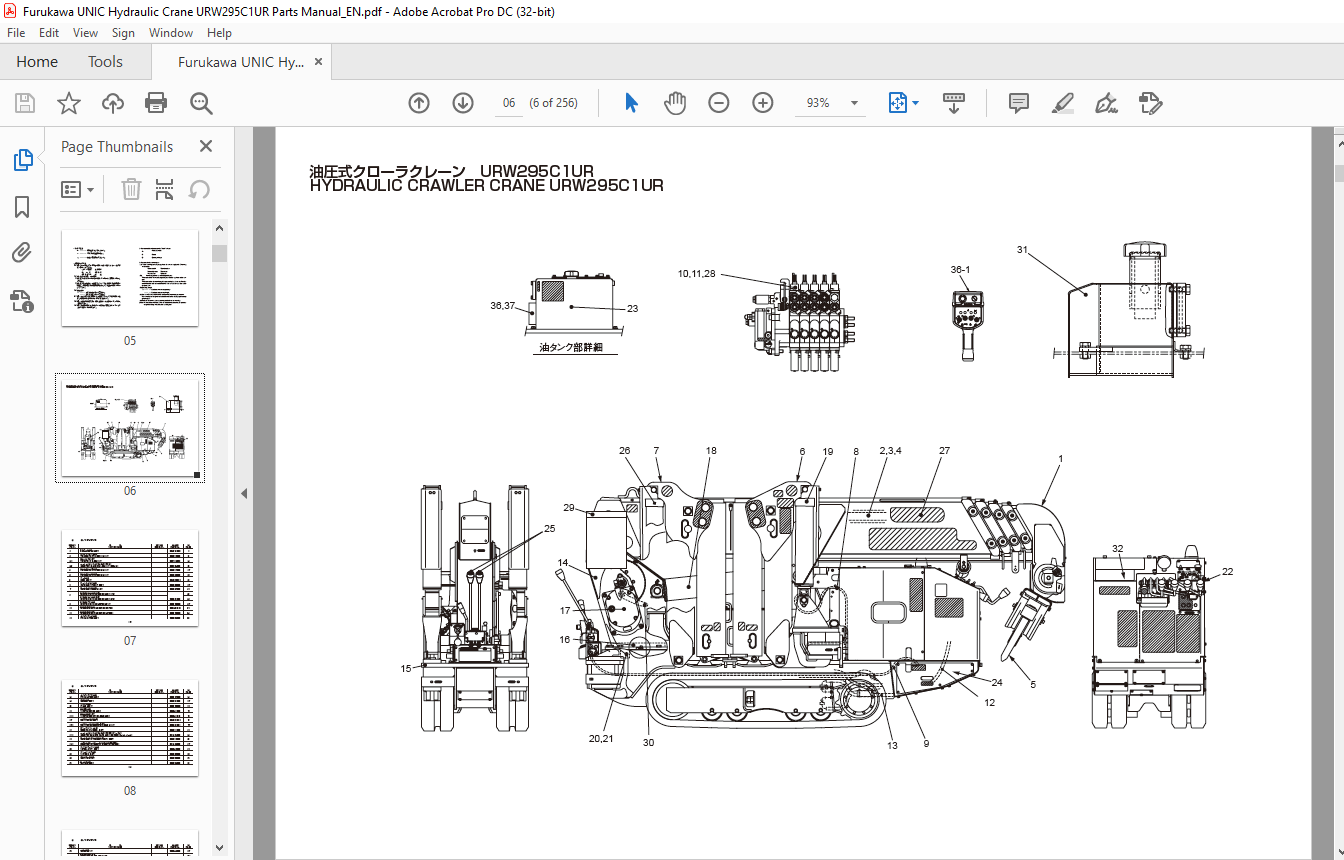Zoom out with the minus icon
Image resolution: width=1344 pixels, height=860 pixels.
point(719,103)
